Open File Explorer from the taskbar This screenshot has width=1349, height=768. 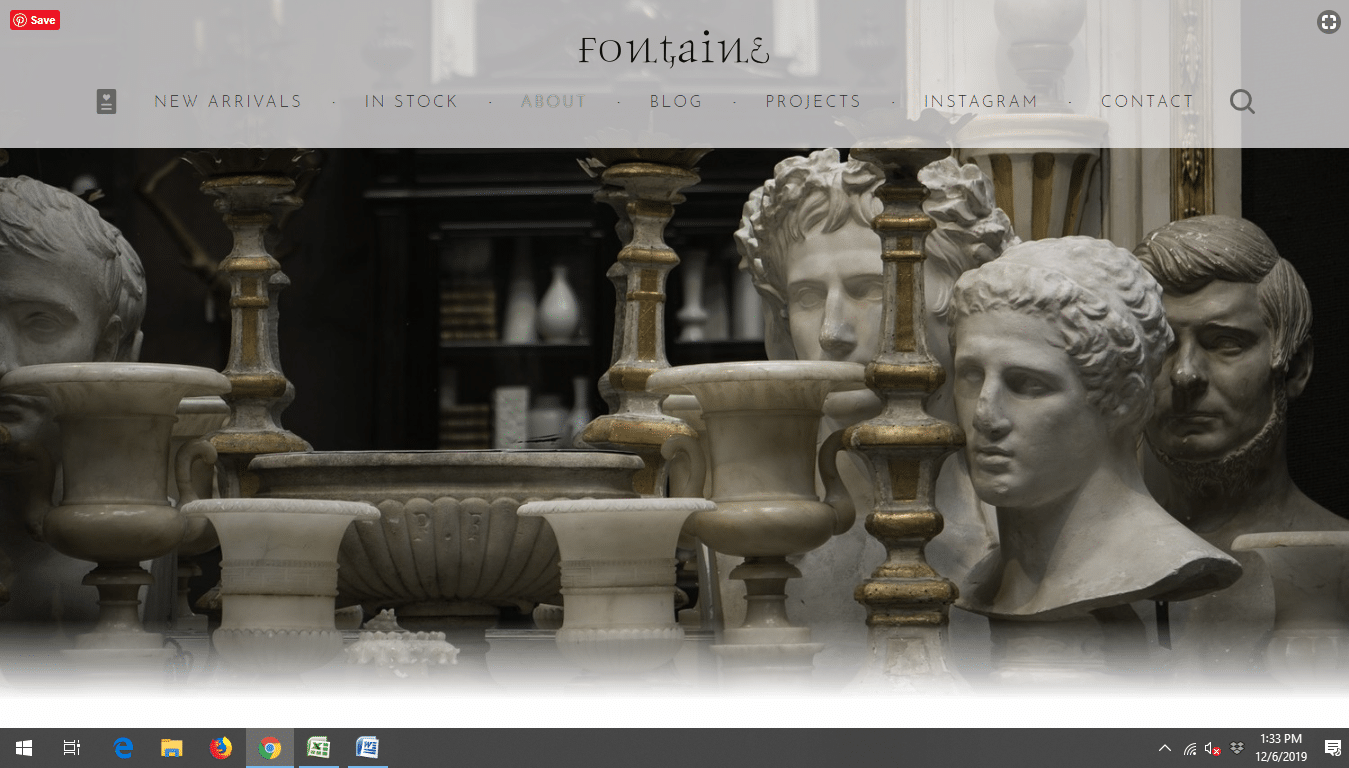tap(172, 748)
